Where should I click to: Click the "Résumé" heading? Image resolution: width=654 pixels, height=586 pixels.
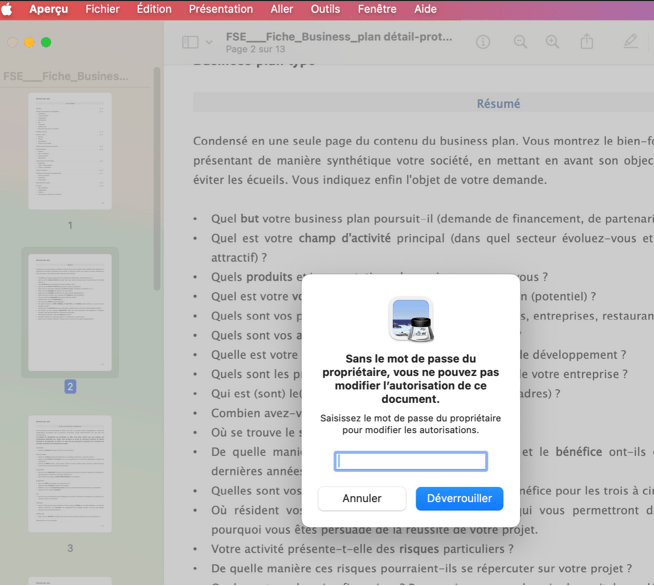point(498,103)
